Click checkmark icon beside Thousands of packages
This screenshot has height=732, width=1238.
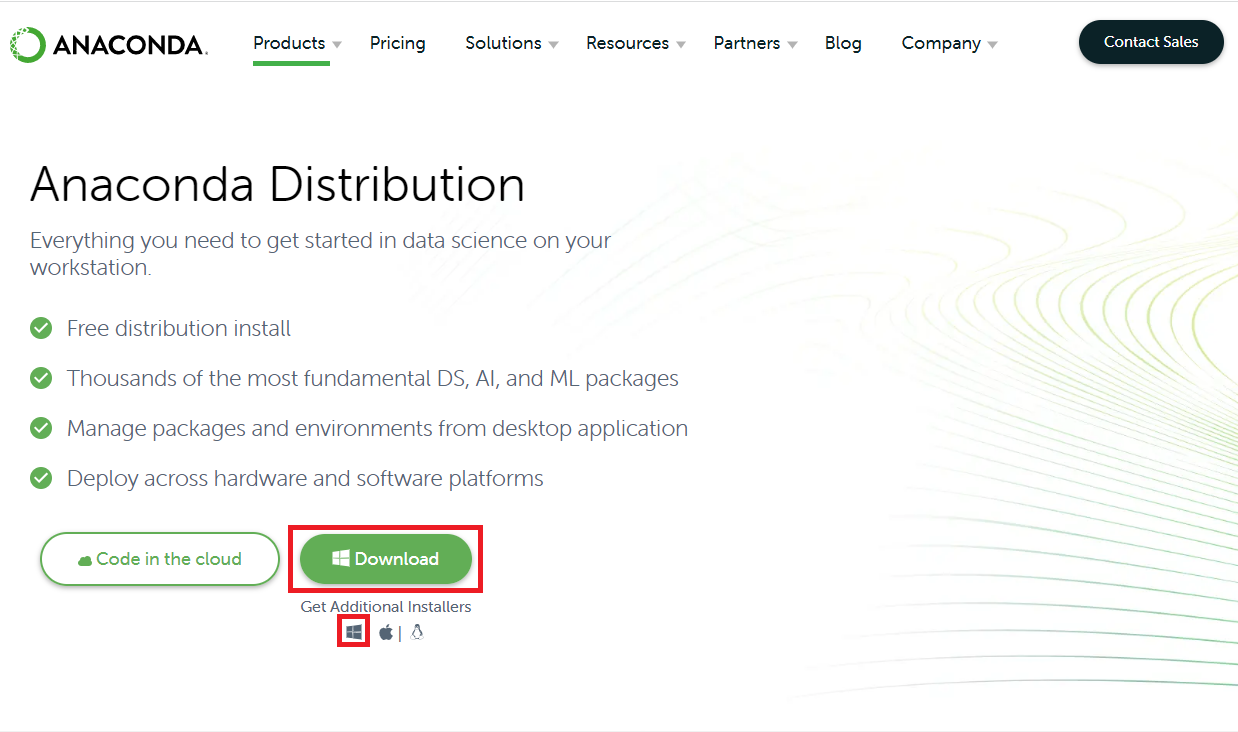point(41,378)
